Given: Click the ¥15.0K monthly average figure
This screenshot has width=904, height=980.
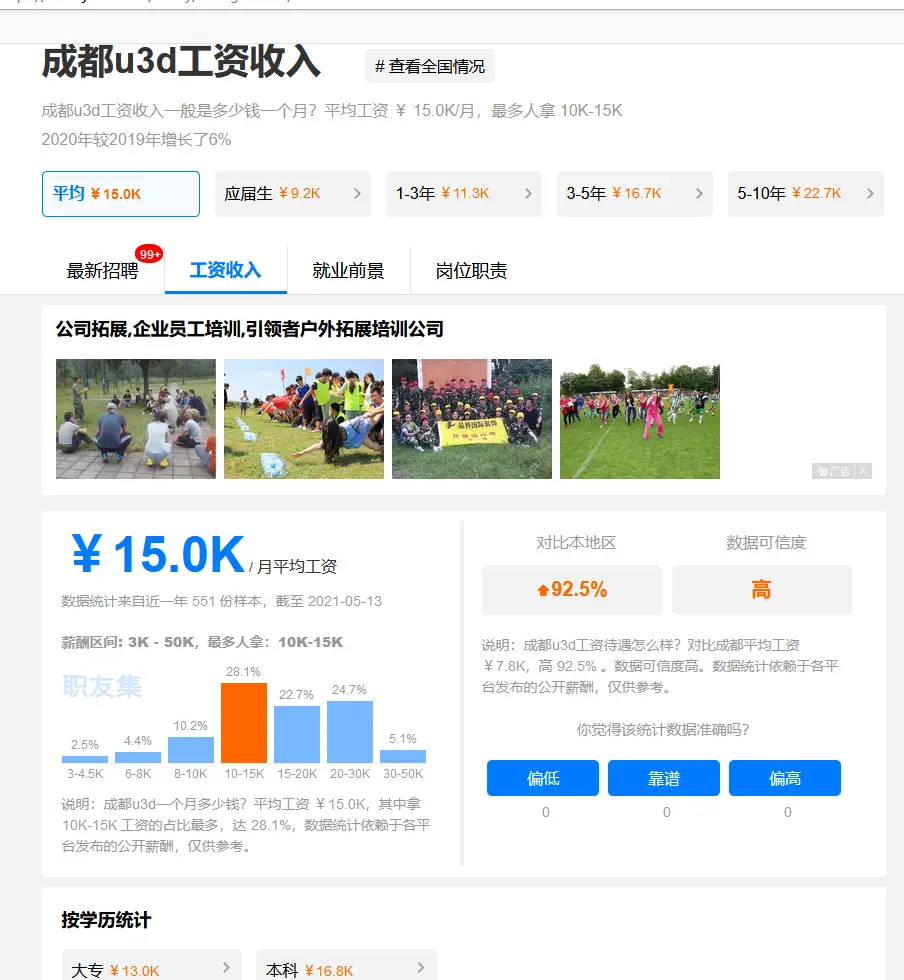Looking at the screenshot, I should pyautogui.click(x=158, y=554).
